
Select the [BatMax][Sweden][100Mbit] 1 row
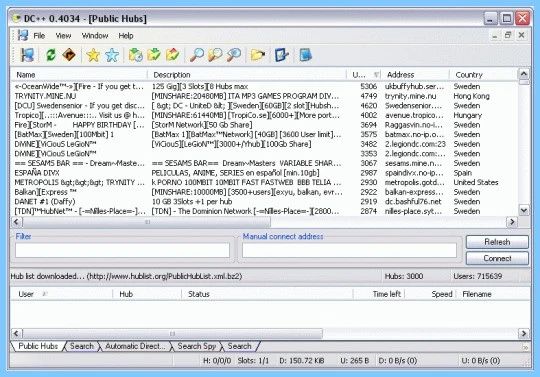[265, 135]
